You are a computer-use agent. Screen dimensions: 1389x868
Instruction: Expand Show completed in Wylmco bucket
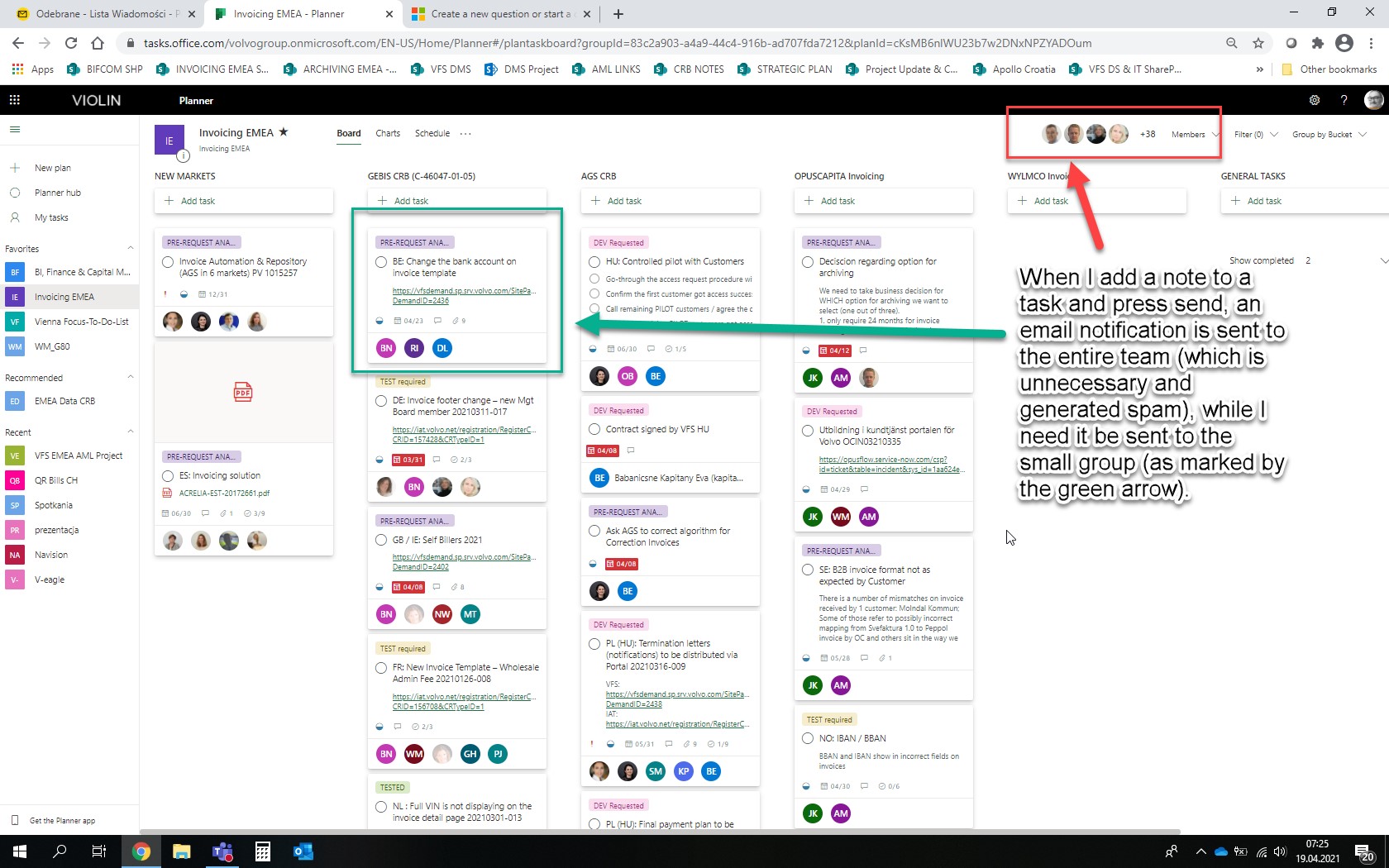(x=1383, y=260)
